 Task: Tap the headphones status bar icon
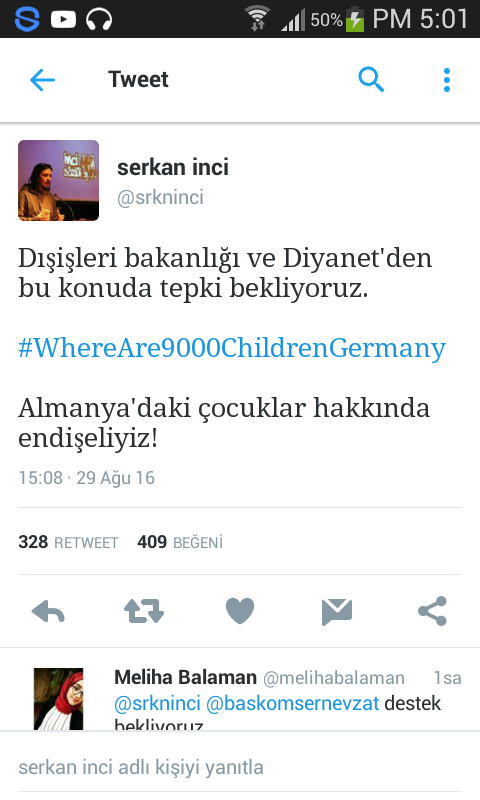pos(99,20)
